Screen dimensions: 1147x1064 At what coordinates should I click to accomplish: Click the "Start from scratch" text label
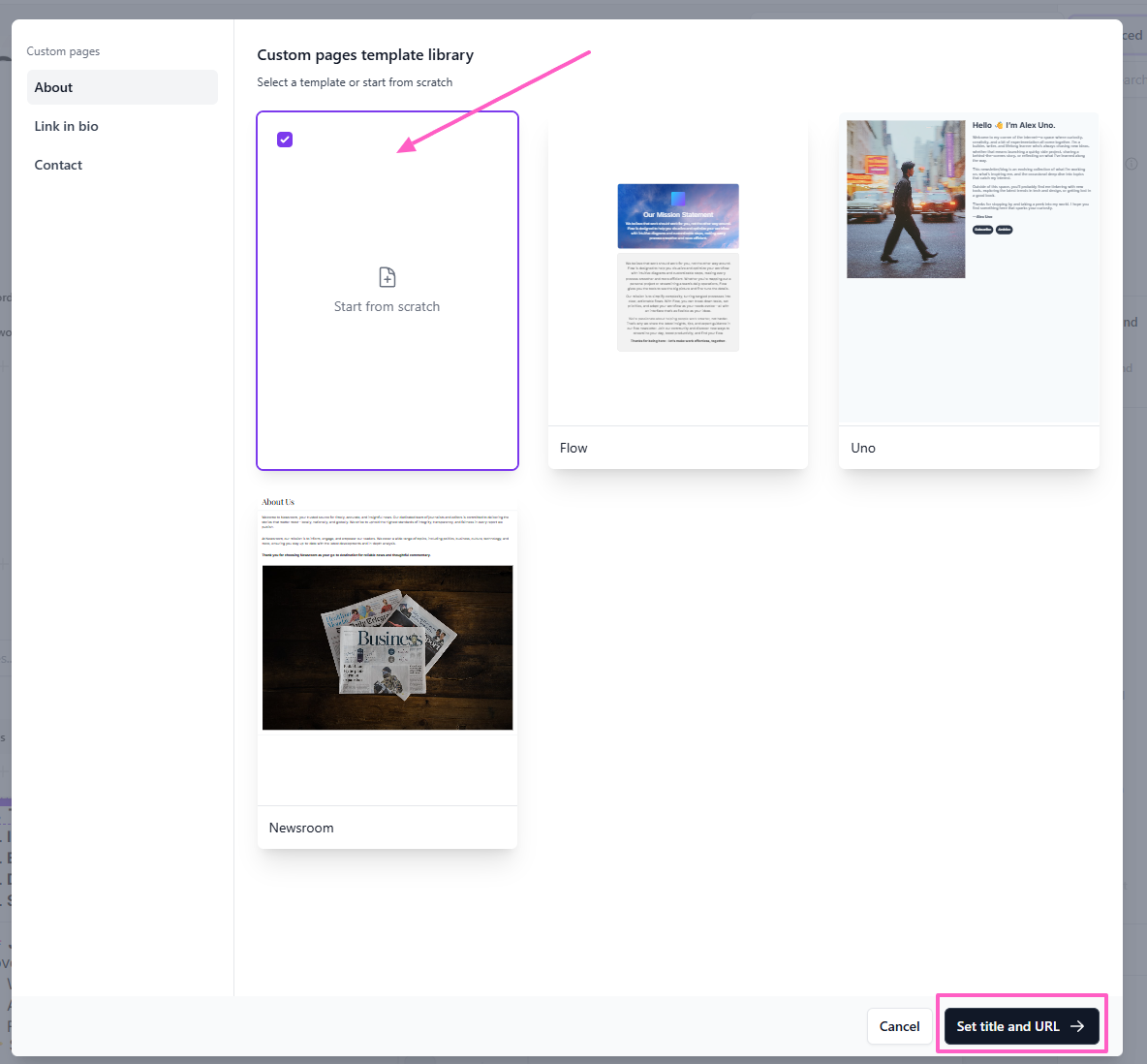click(387, 306)
